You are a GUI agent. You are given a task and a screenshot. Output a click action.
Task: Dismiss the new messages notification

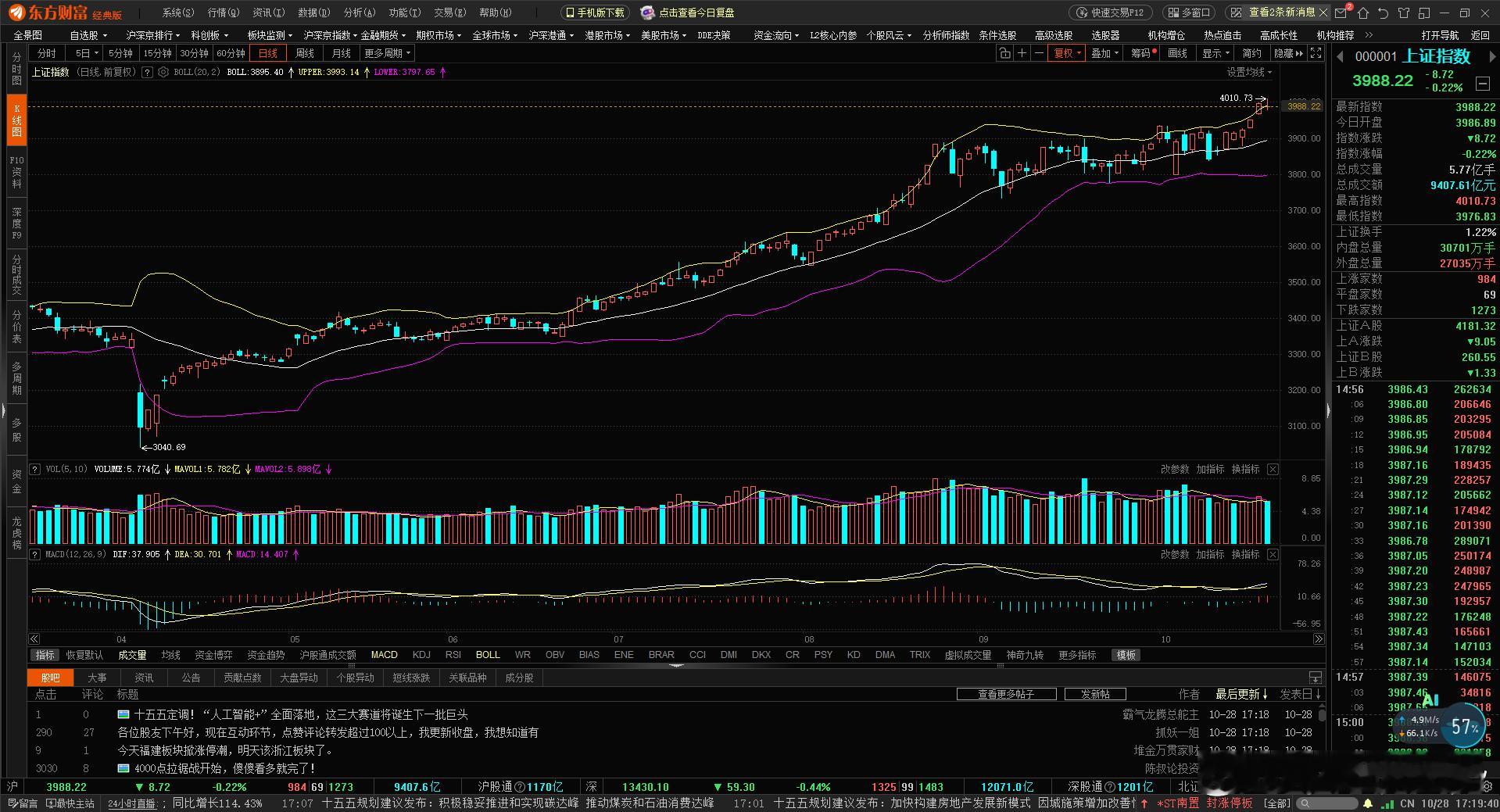pos(1323,13)
